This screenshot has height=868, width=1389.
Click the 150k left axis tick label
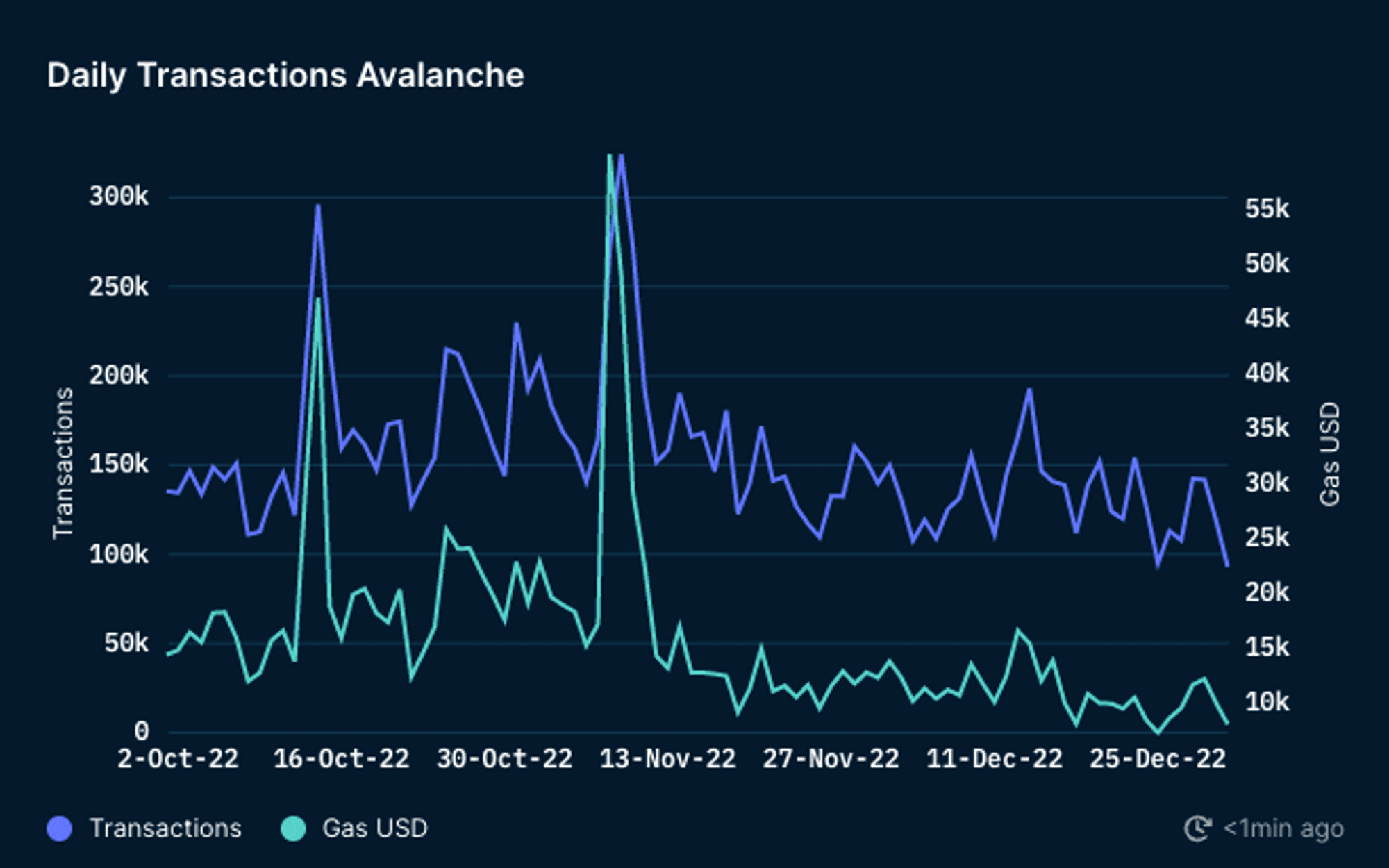point(119,465)
